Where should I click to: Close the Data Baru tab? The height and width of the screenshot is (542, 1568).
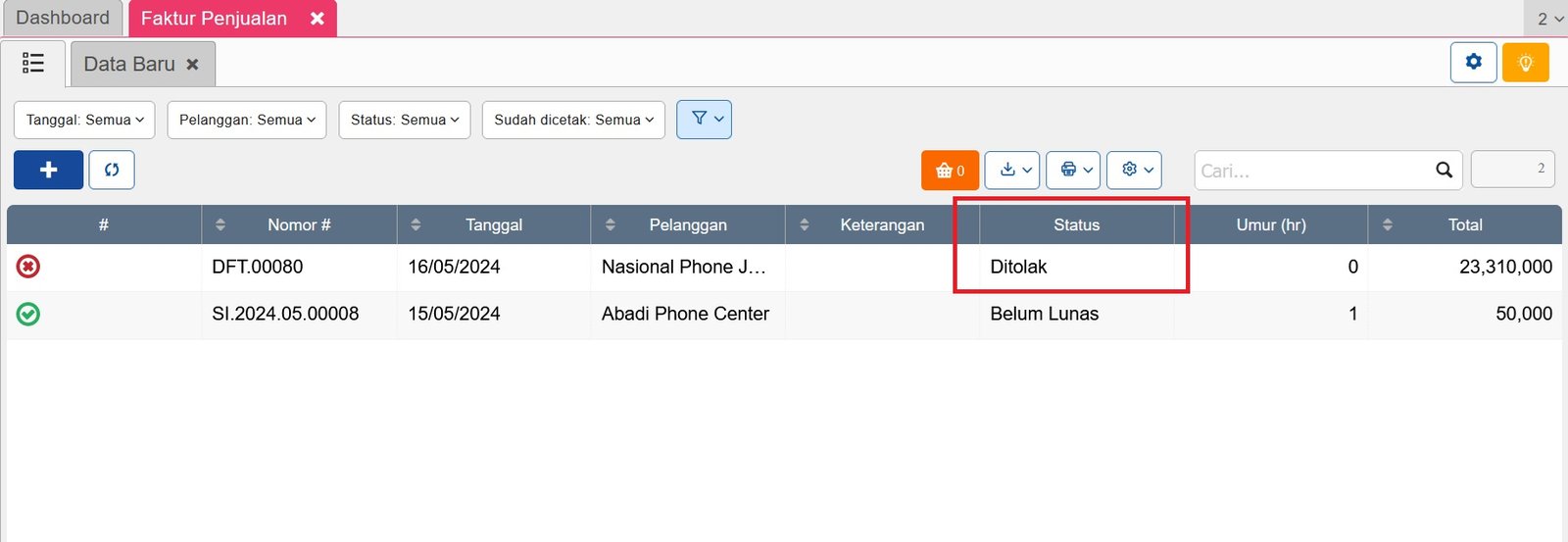193,65
